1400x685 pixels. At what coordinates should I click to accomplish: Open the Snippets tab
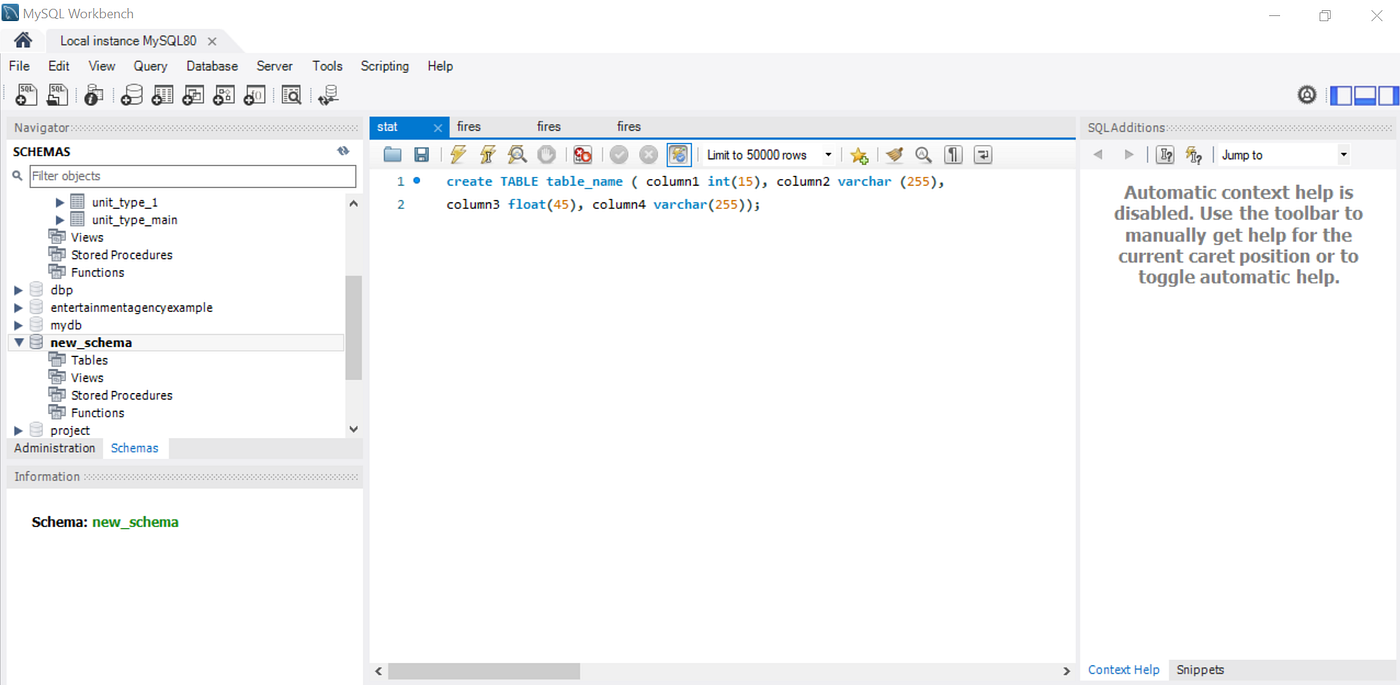click(x=1200, y=670)
